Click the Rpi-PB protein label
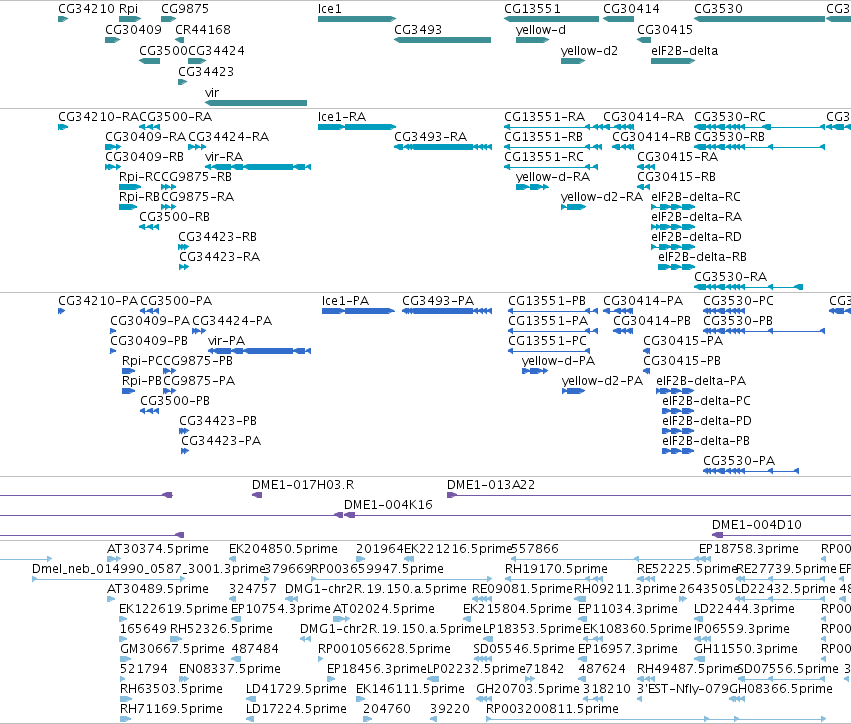Viewport: 851px width, 724px height. pyautogui.click(x=142, y=381)
